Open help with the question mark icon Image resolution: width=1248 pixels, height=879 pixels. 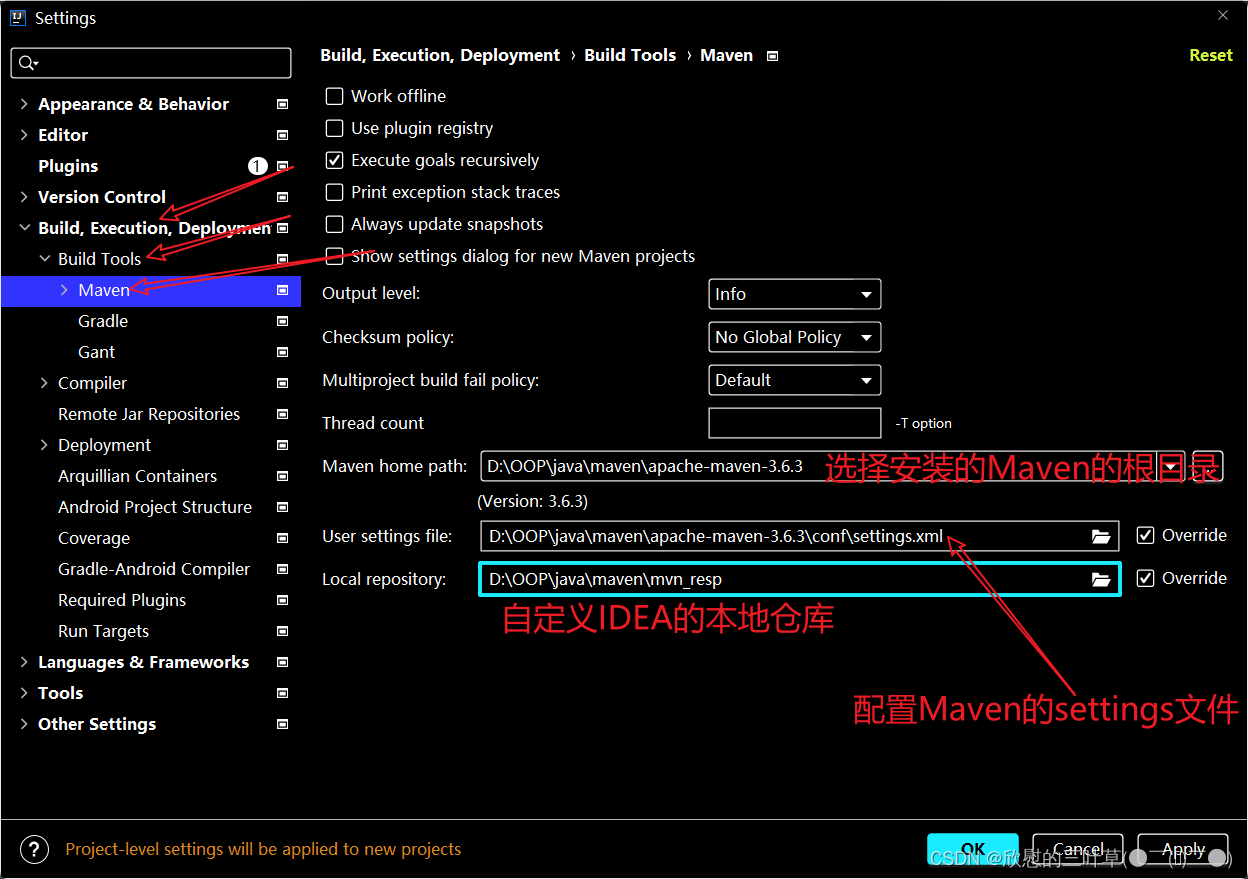(34, 849)
